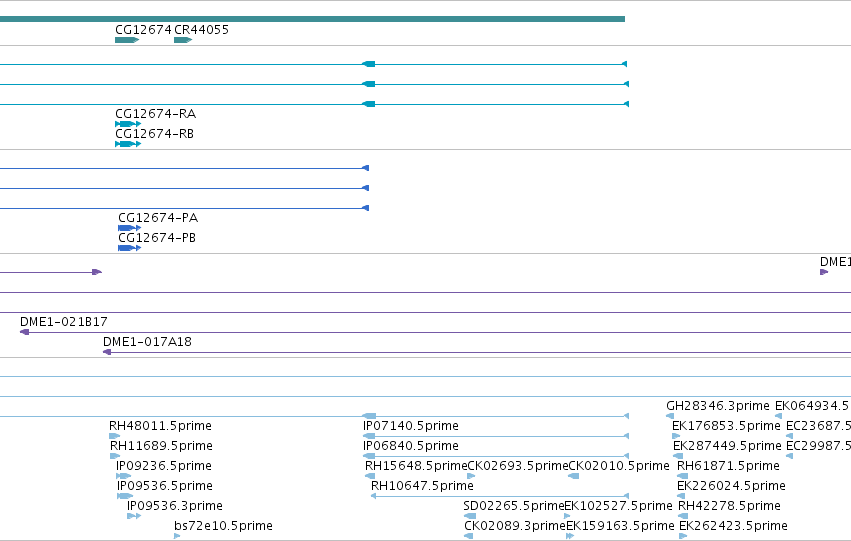Select the bs72e10.5prime EST glyph
This screenshot has height=541, width=851.
177,536
